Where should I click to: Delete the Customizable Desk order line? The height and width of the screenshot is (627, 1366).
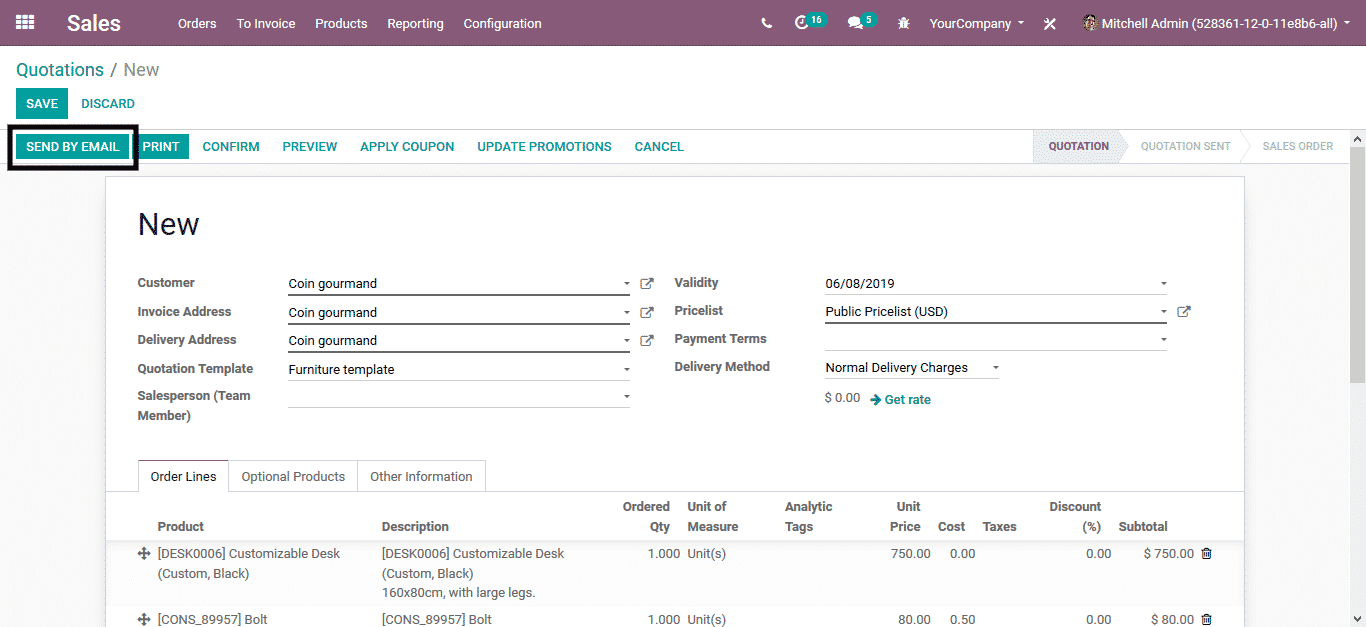pyautogui.click(x=1206, y=554)
